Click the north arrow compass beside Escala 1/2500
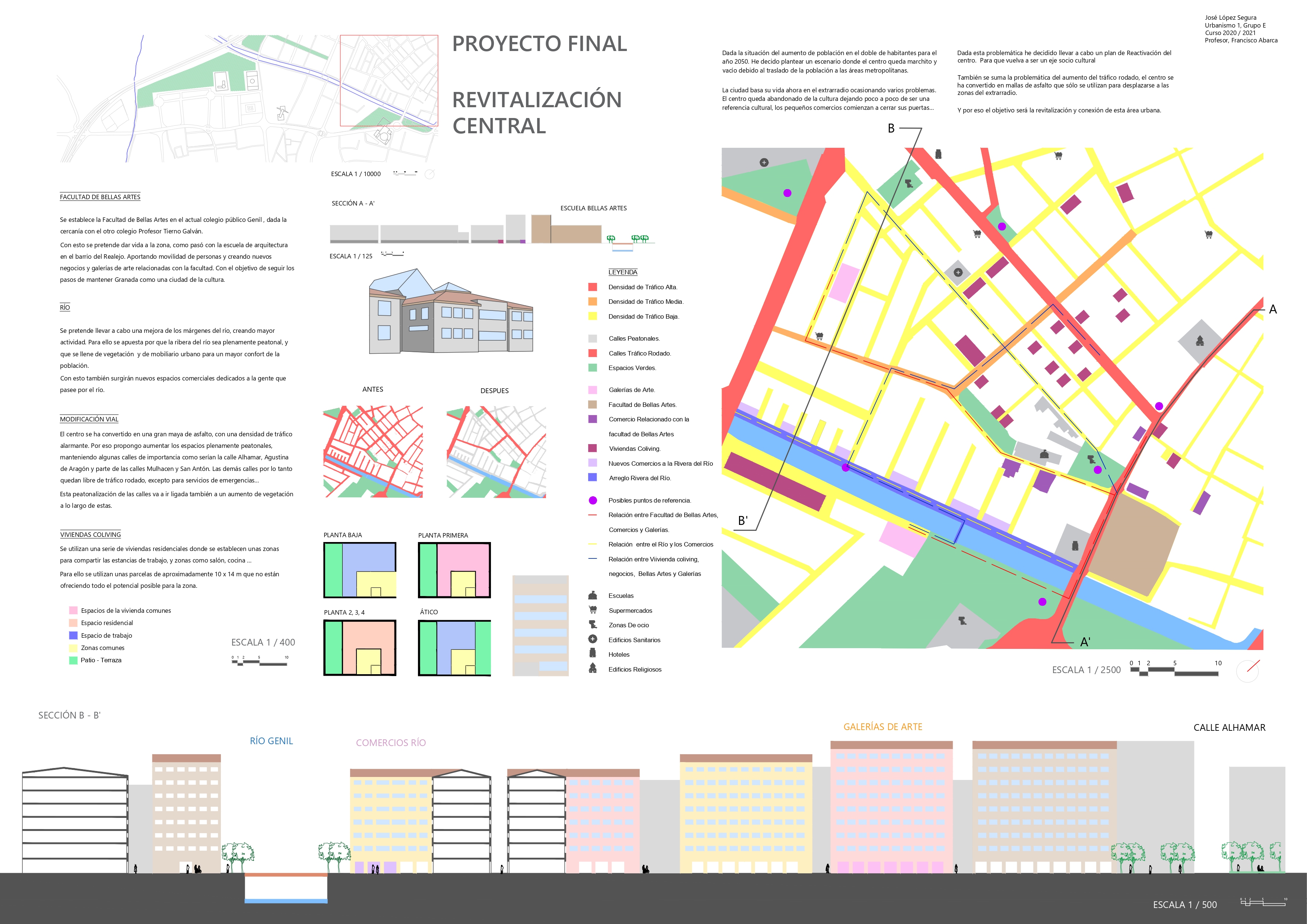 click(x=1247, y=671)
